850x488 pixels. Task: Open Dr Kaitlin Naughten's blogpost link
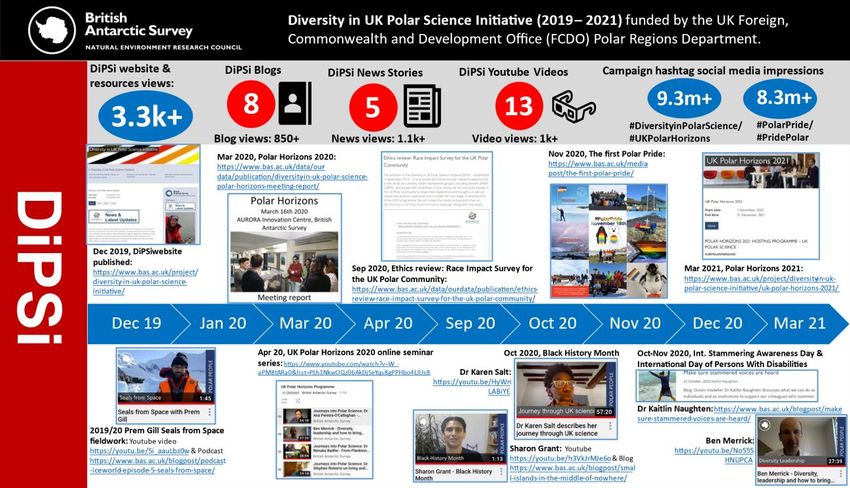[x=739, y=414]
